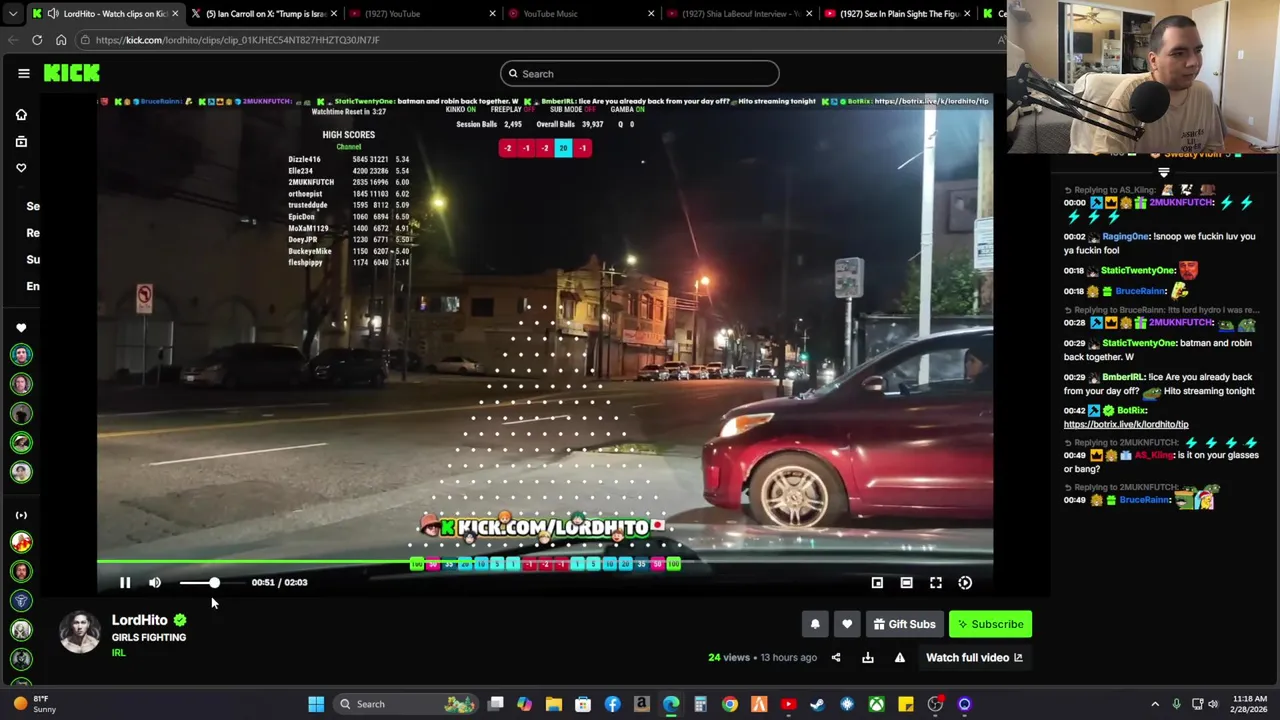1280x720 pixels.
Task: Click RagingOne's username in chat
Action: point(1125,236)
